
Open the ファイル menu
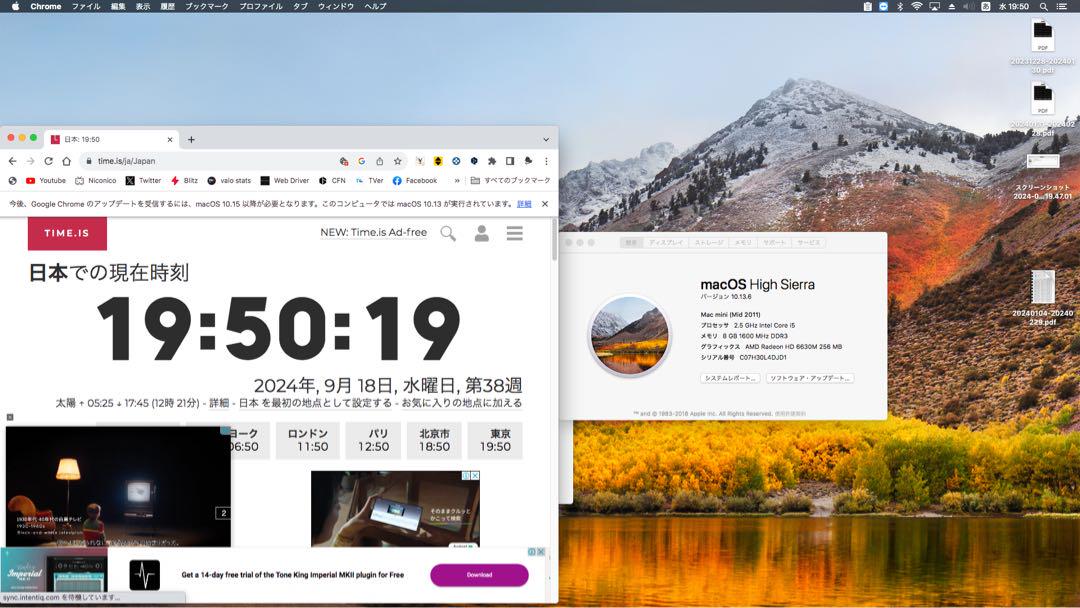click(86, 6)
